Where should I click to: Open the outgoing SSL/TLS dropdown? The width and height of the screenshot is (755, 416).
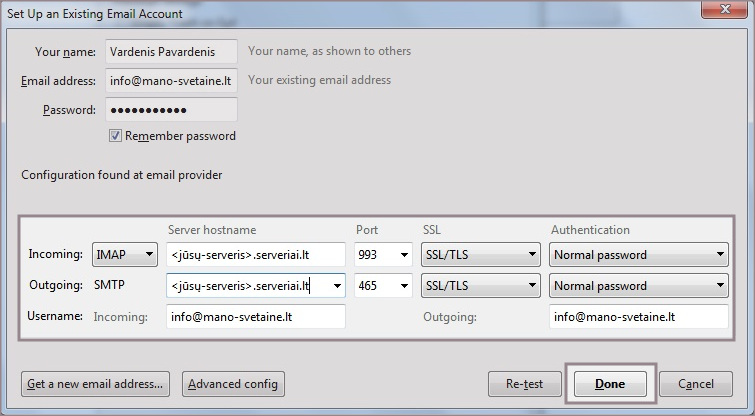pos(480,286)
